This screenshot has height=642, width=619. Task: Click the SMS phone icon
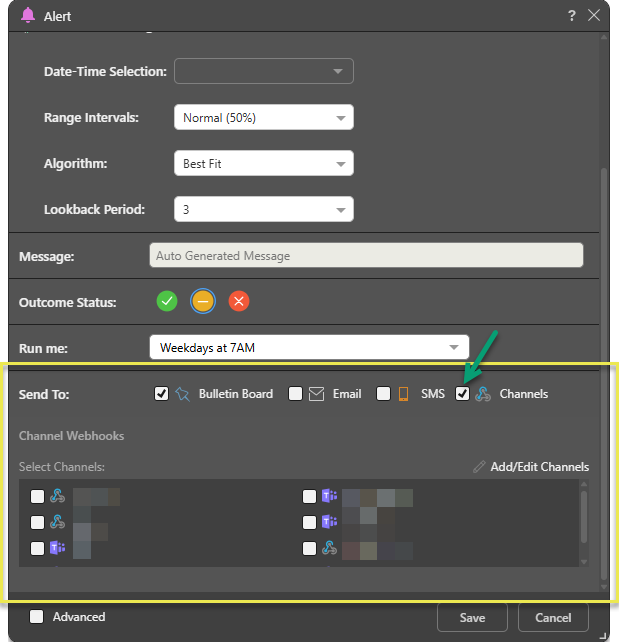(404, 394)
